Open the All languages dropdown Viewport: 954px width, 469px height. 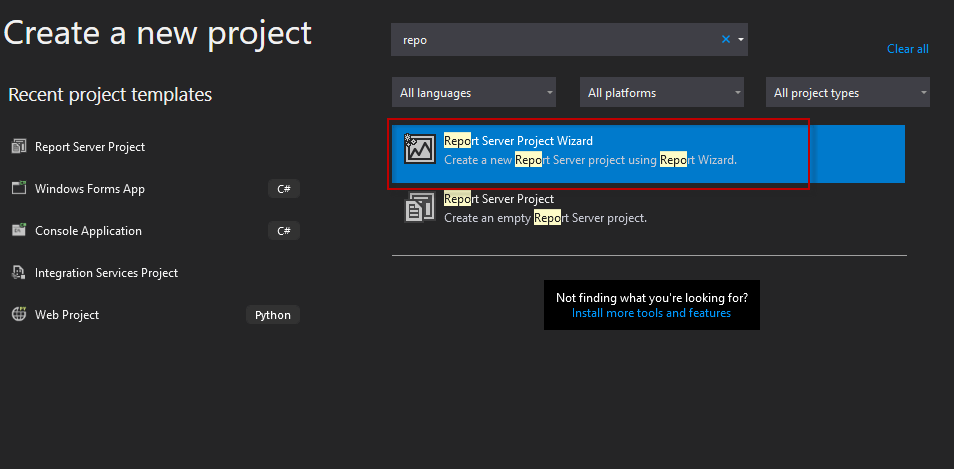[474, 93]
